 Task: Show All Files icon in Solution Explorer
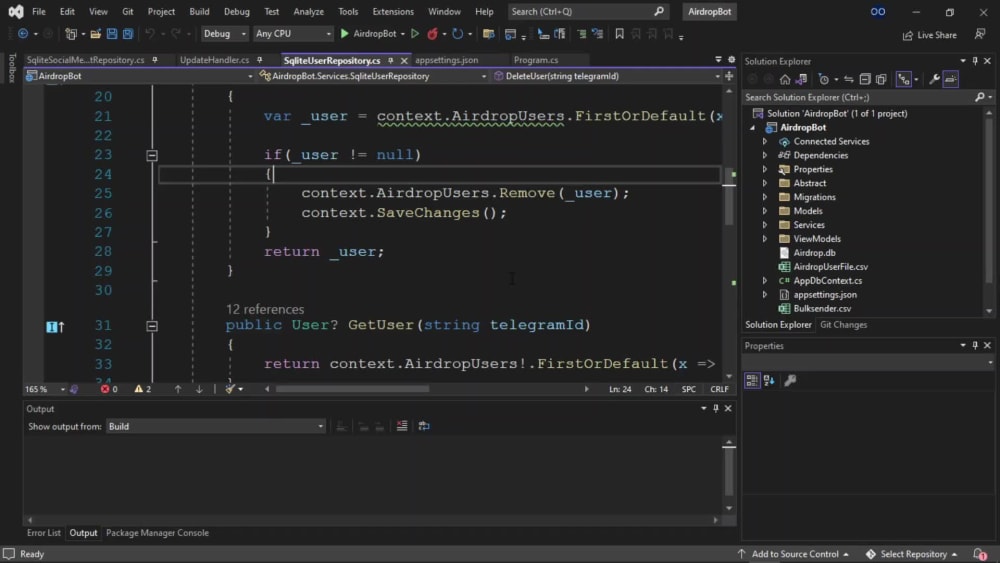(881, 79)
